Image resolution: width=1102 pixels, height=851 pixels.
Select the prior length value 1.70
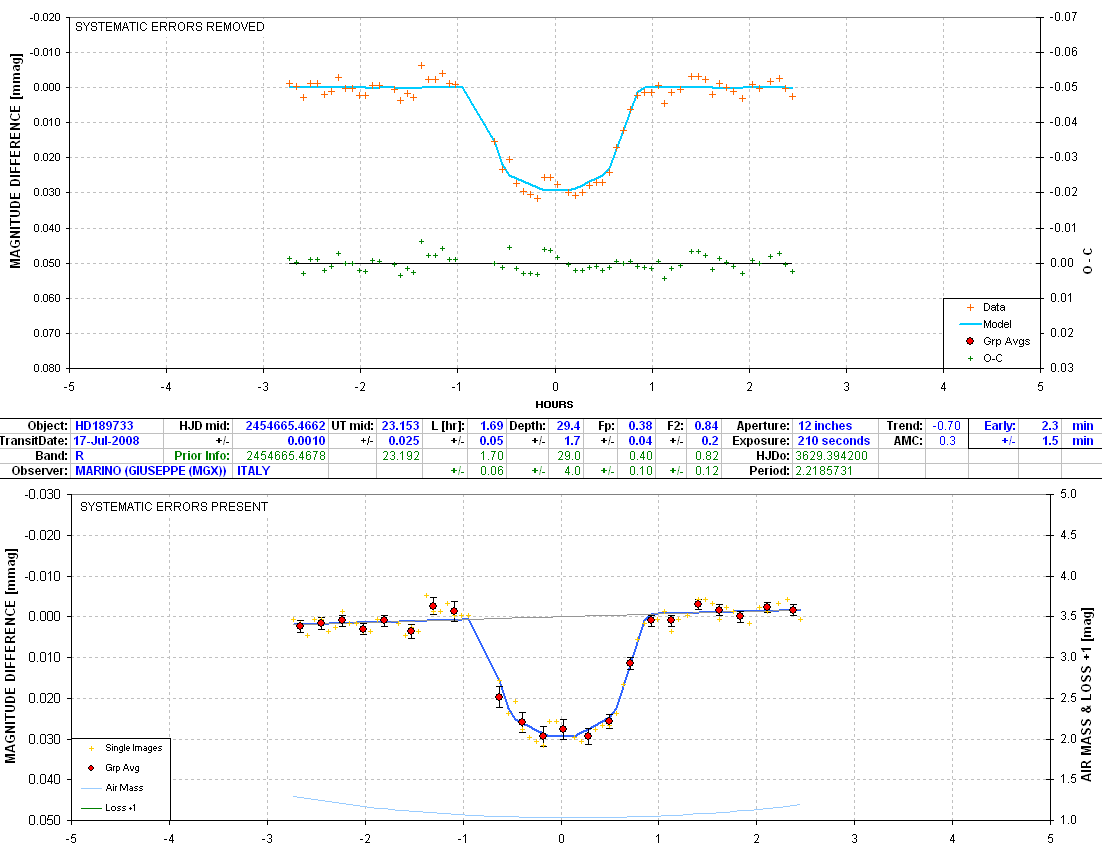pos(492,456)
